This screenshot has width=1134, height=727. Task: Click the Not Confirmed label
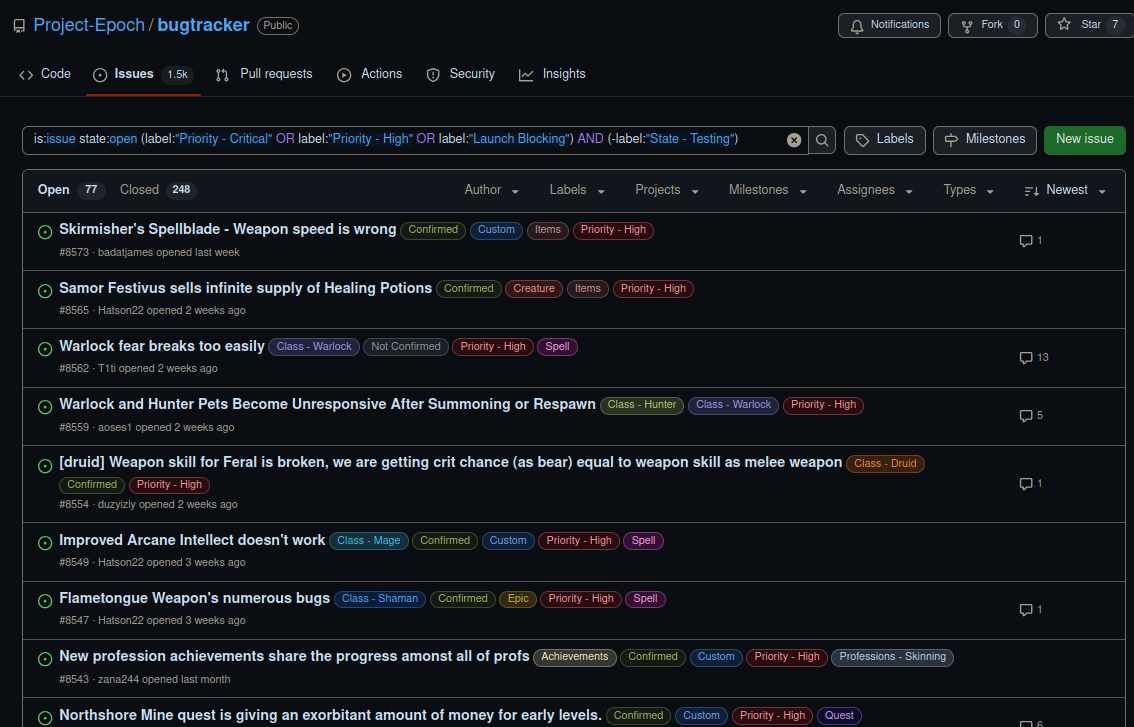(x=406, y=347)
